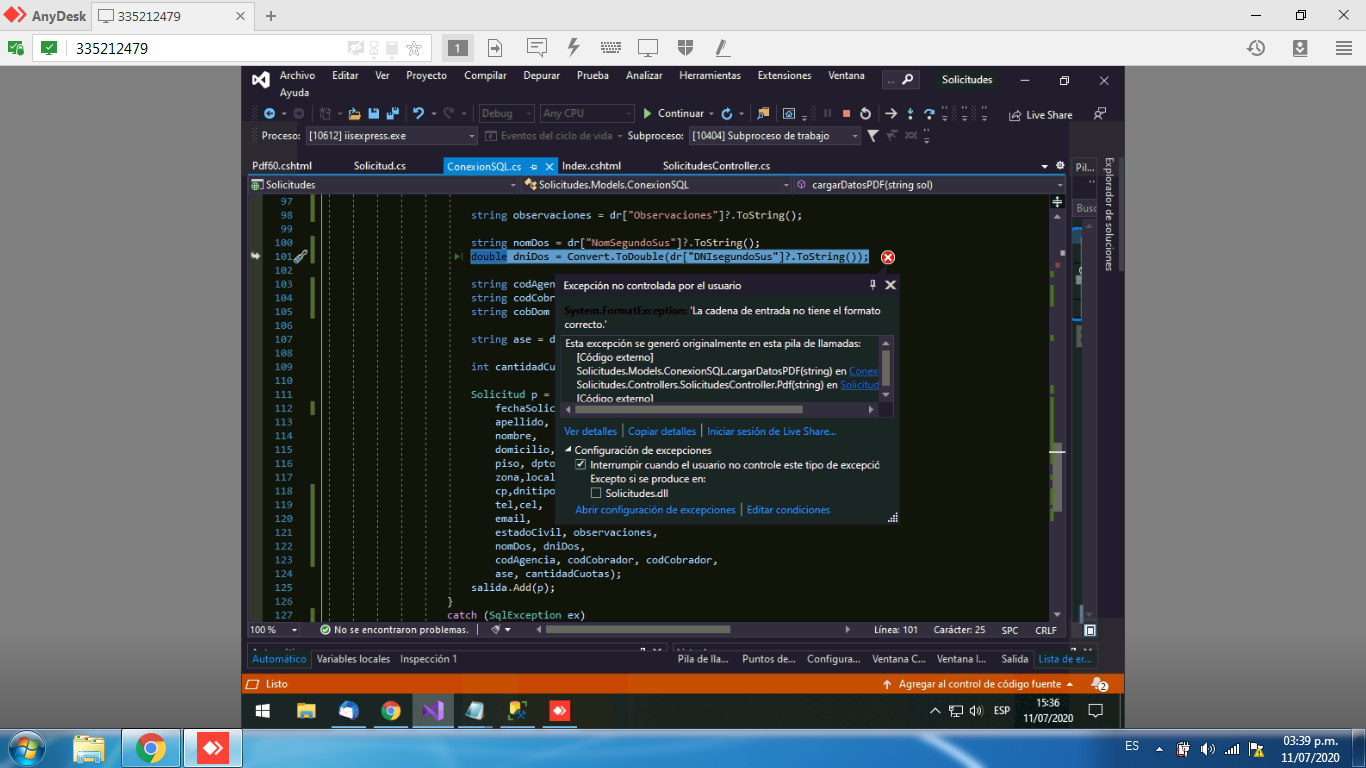Open the Debug configuration dropdown
The image size is (1366, 768).
(x=506, y=114)
